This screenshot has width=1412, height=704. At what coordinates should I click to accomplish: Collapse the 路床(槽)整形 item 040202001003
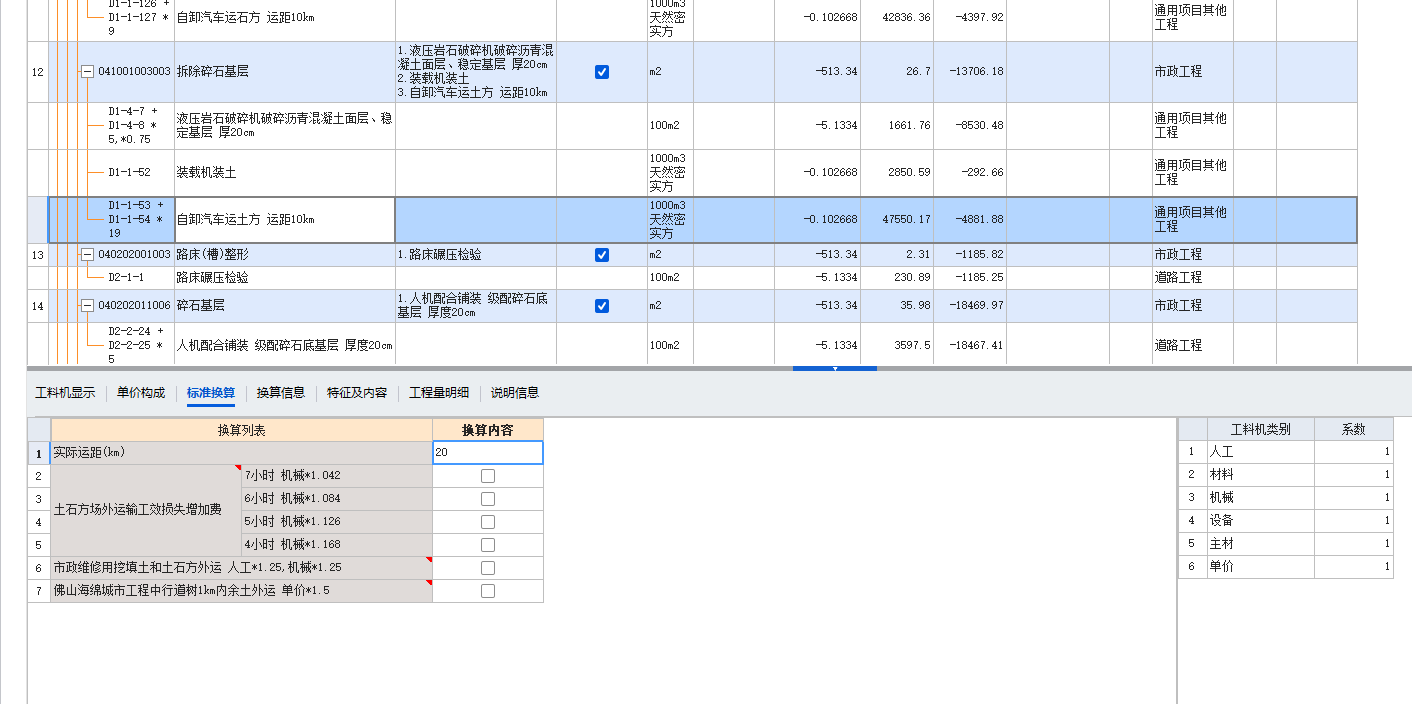pos(87,254)
